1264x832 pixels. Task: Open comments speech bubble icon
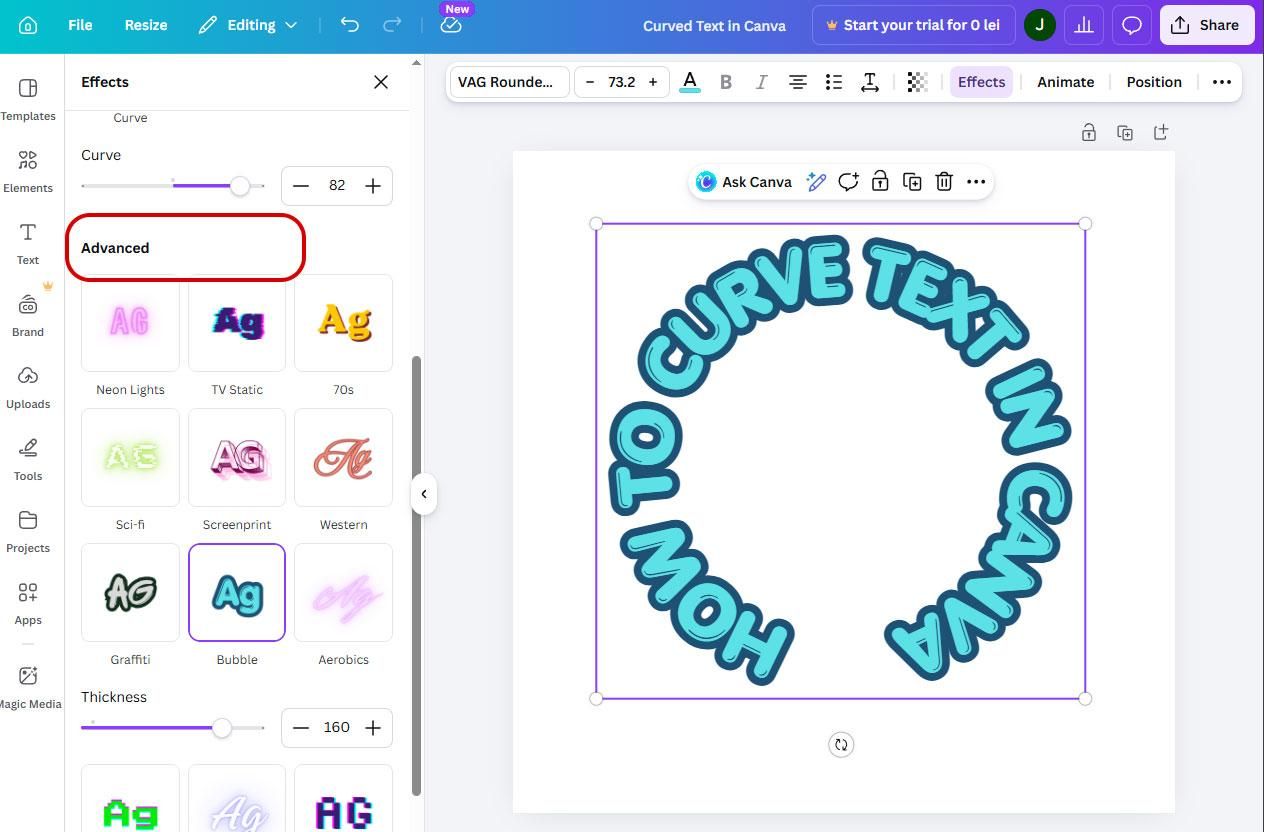point(1131,25)
